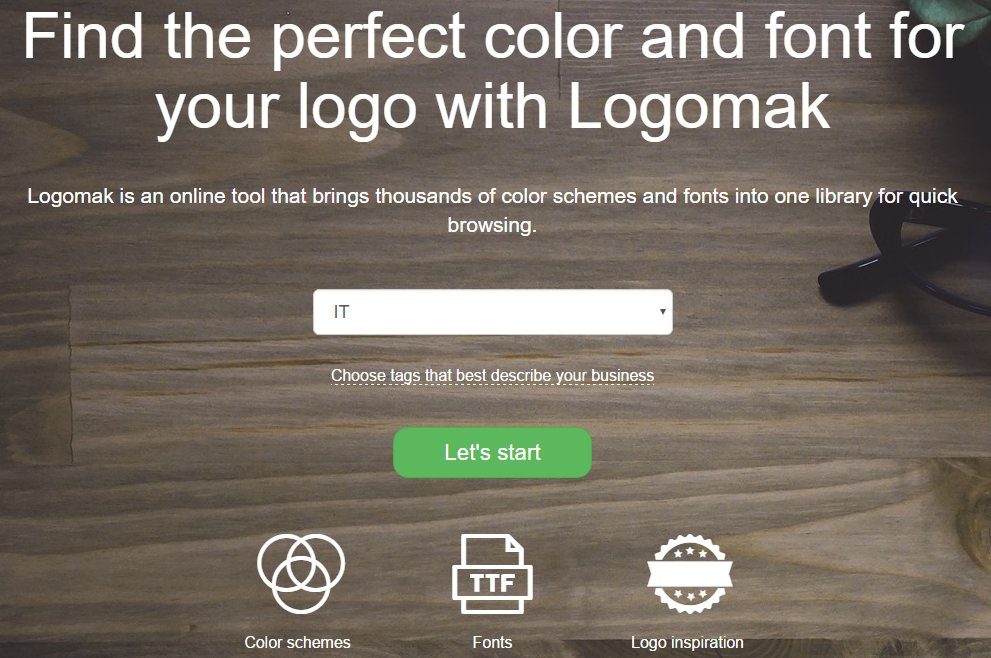The height and width of the screenshot is (658, 991).
Task: Open the Logo inspiration text label
Action: 687,642
